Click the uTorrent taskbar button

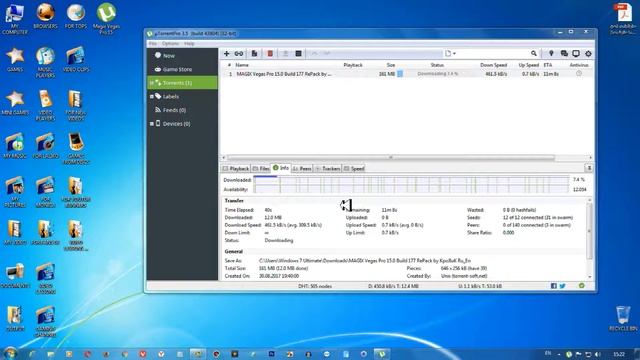coord(382,354)
